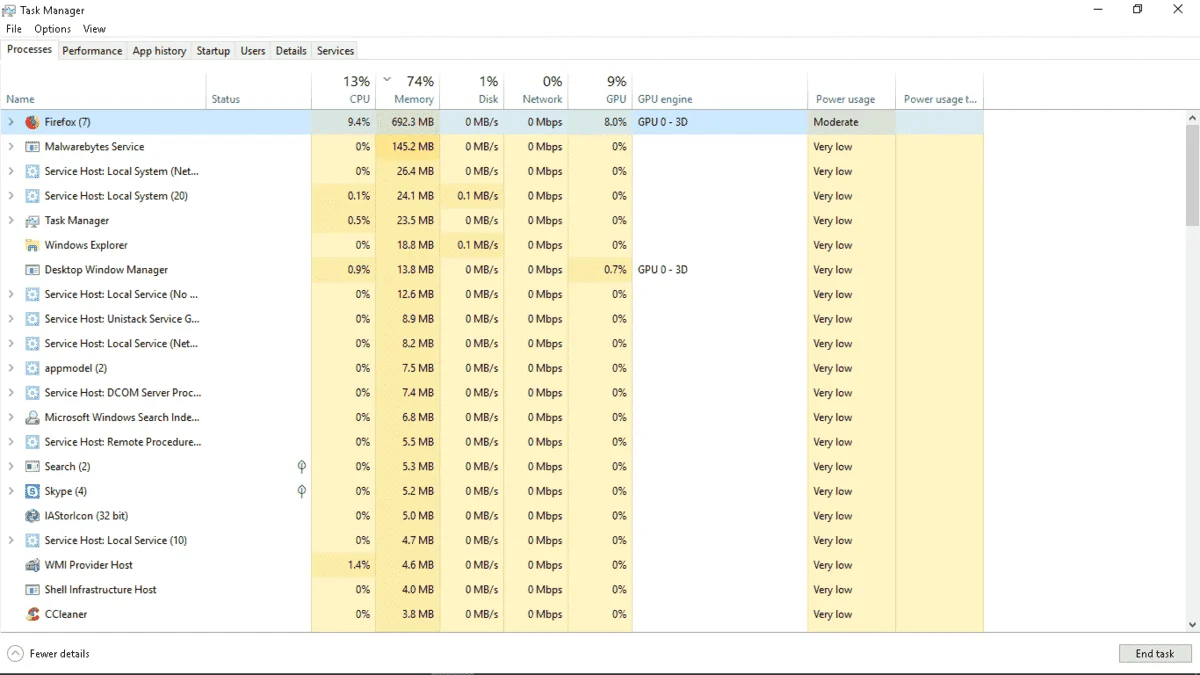Screen dimensions: 1200x675
Task: Click the Skype process icon
Action: pyautogui.click(x=32, y=491)
